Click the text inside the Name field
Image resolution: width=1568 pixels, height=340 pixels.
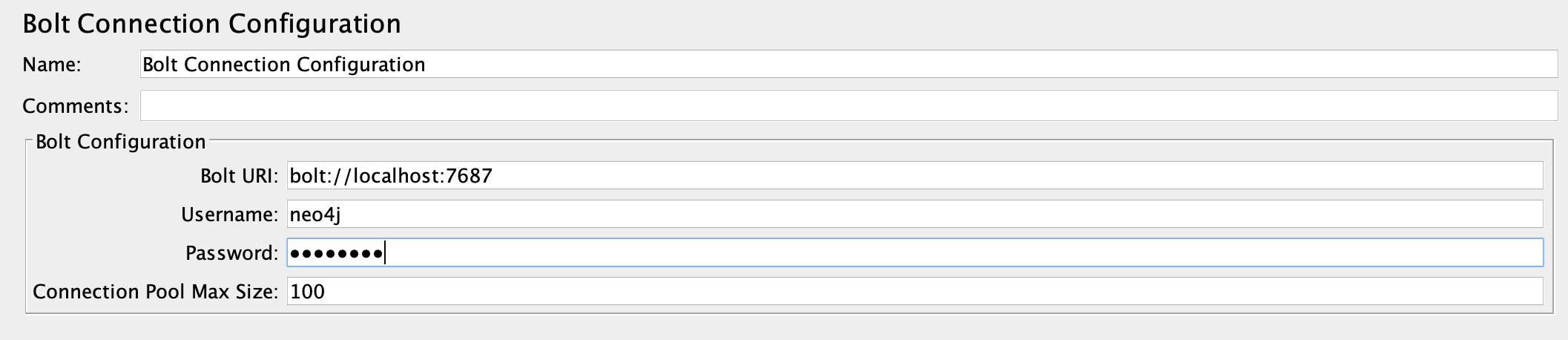[283, 65]
